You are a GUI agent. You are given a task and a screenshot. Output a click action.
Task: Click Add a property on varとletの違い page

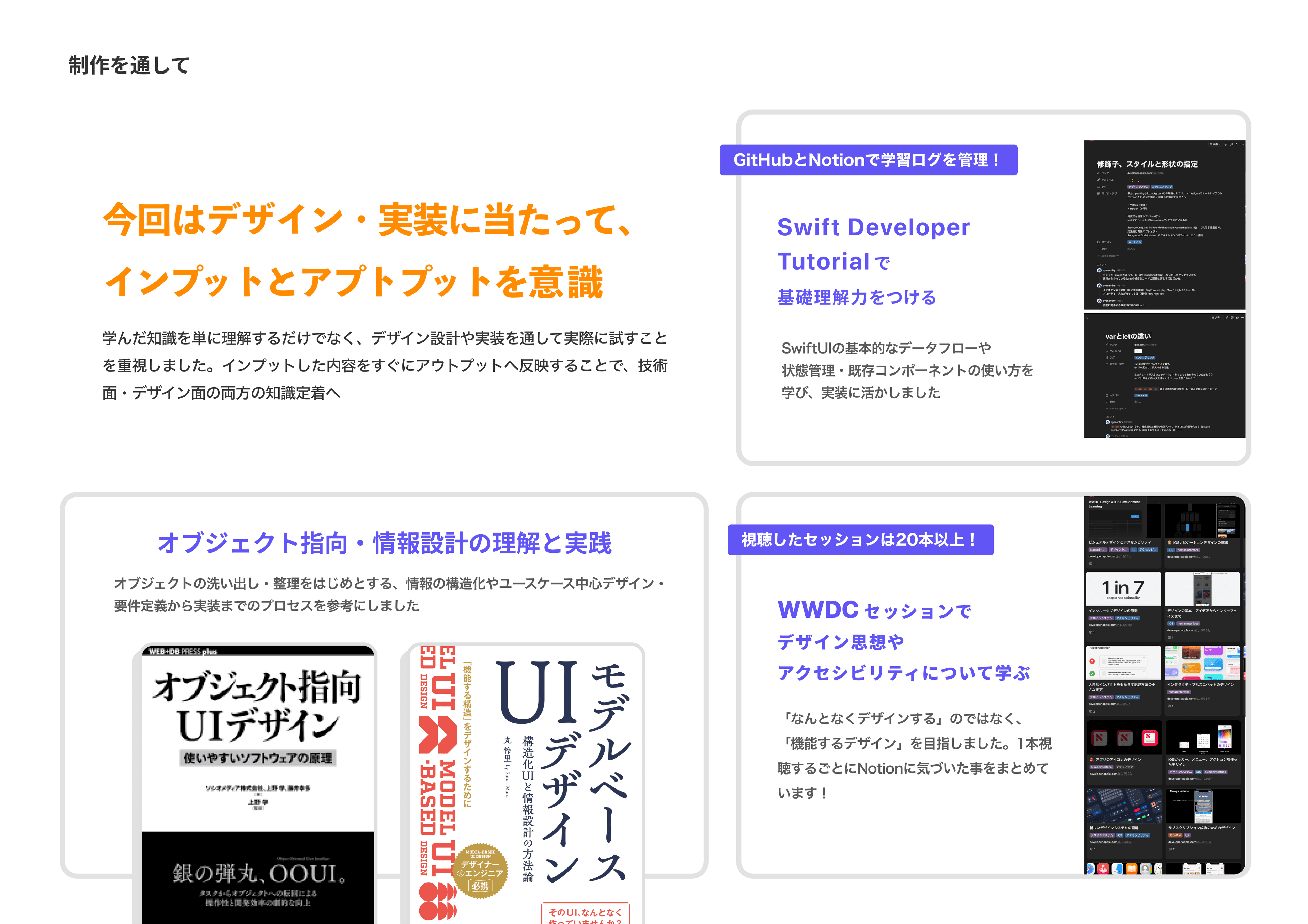1116,408
